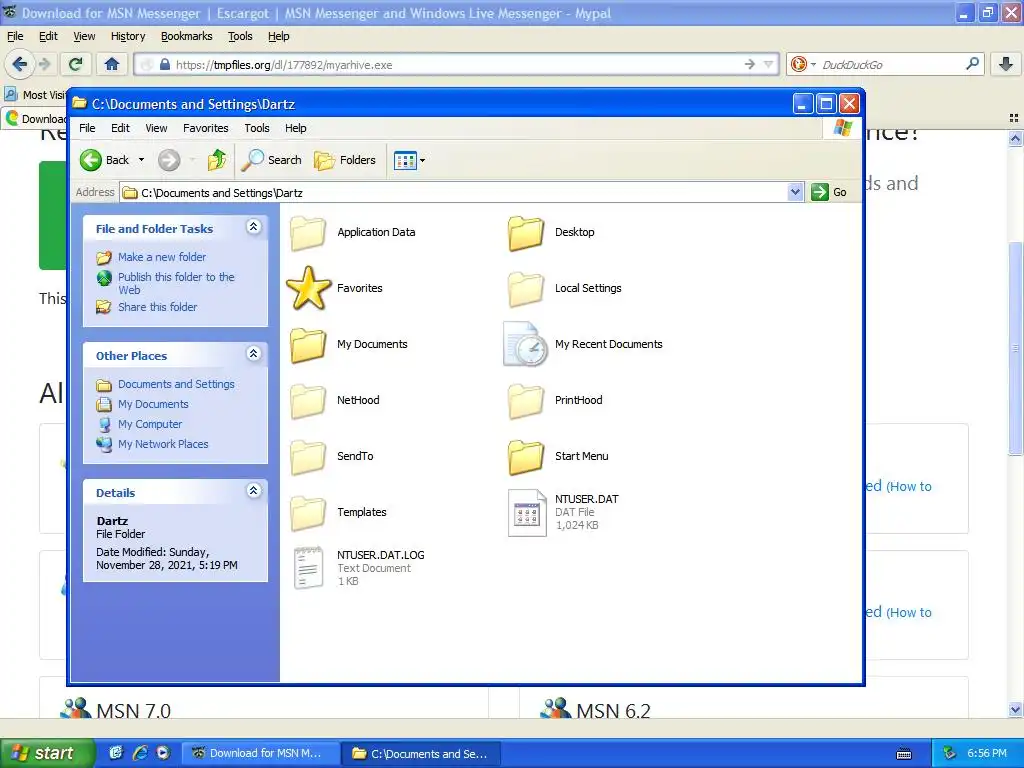Select the Templates folder icon
Image resolution: width=1024 pixels, height=768 pixels.
click(x=308, y=513)
